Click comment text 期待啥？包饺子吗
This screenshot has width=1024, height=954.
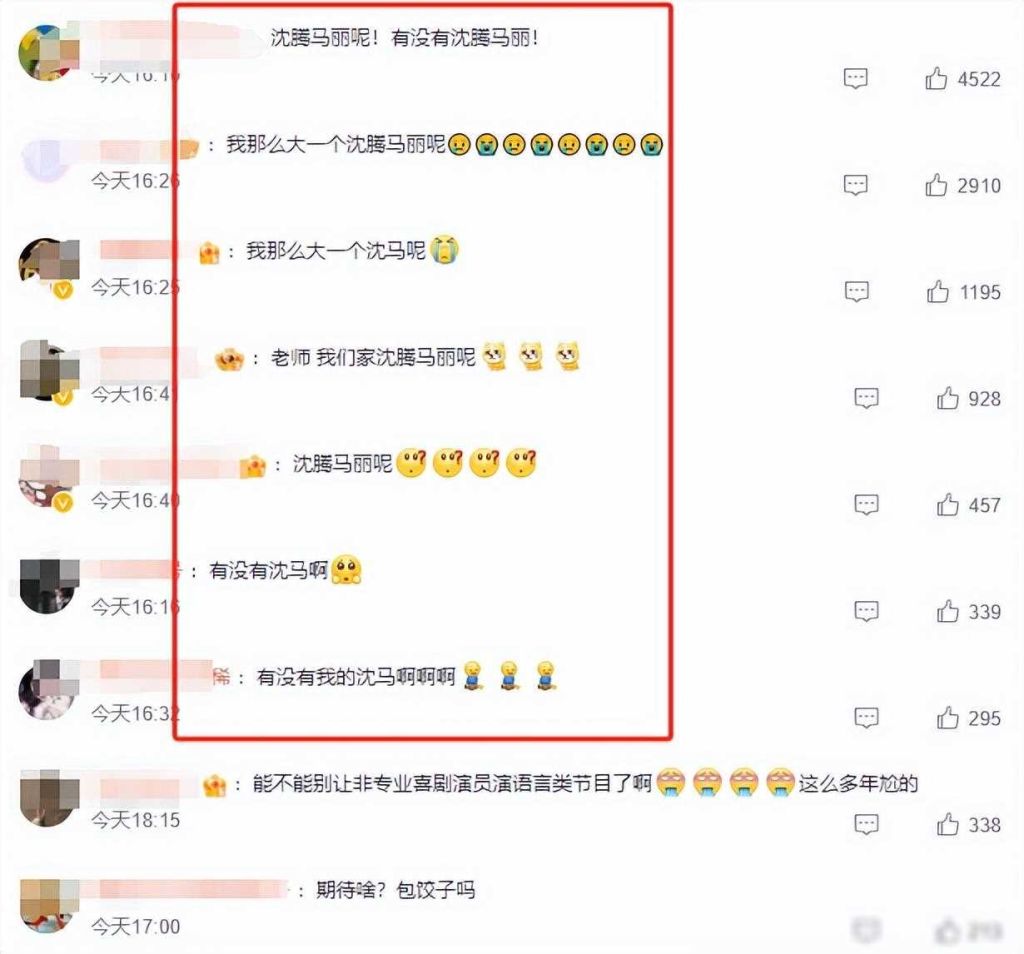coord(395,889)
